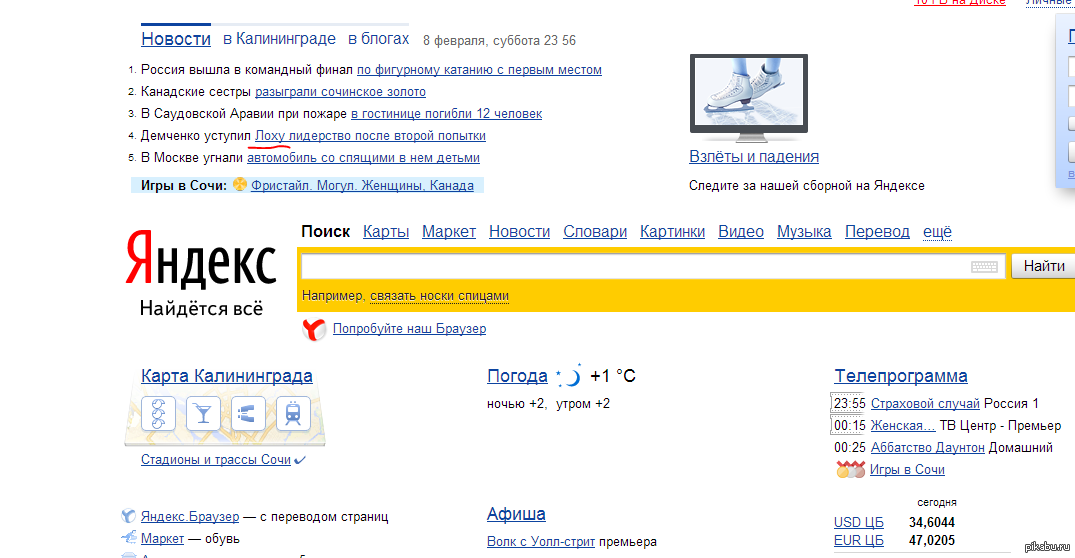Open the first map category icon for Kaliningrad

point(158,413)
